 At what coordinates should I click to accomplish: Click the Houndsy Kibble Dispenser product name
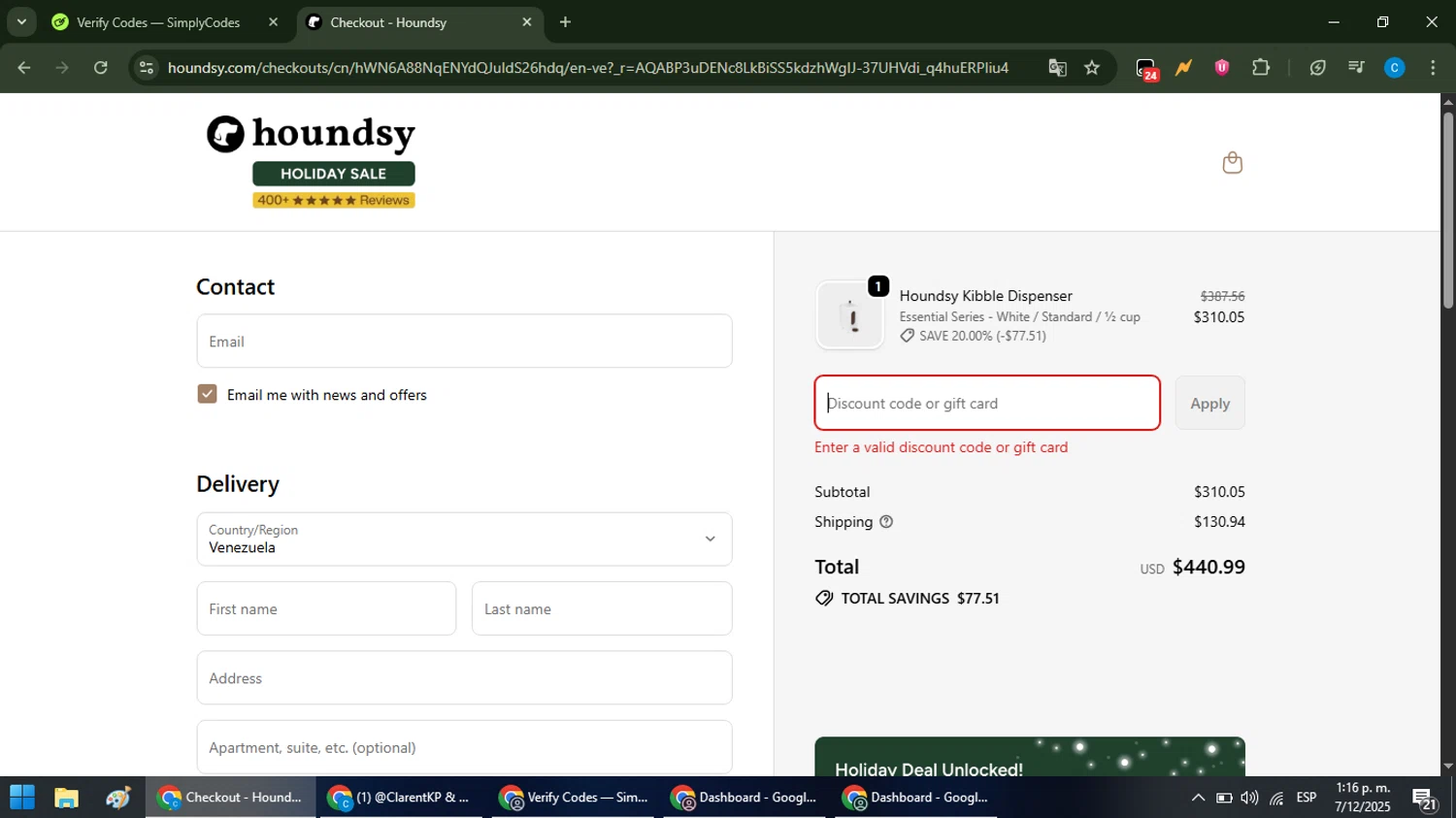coord(986,296)
